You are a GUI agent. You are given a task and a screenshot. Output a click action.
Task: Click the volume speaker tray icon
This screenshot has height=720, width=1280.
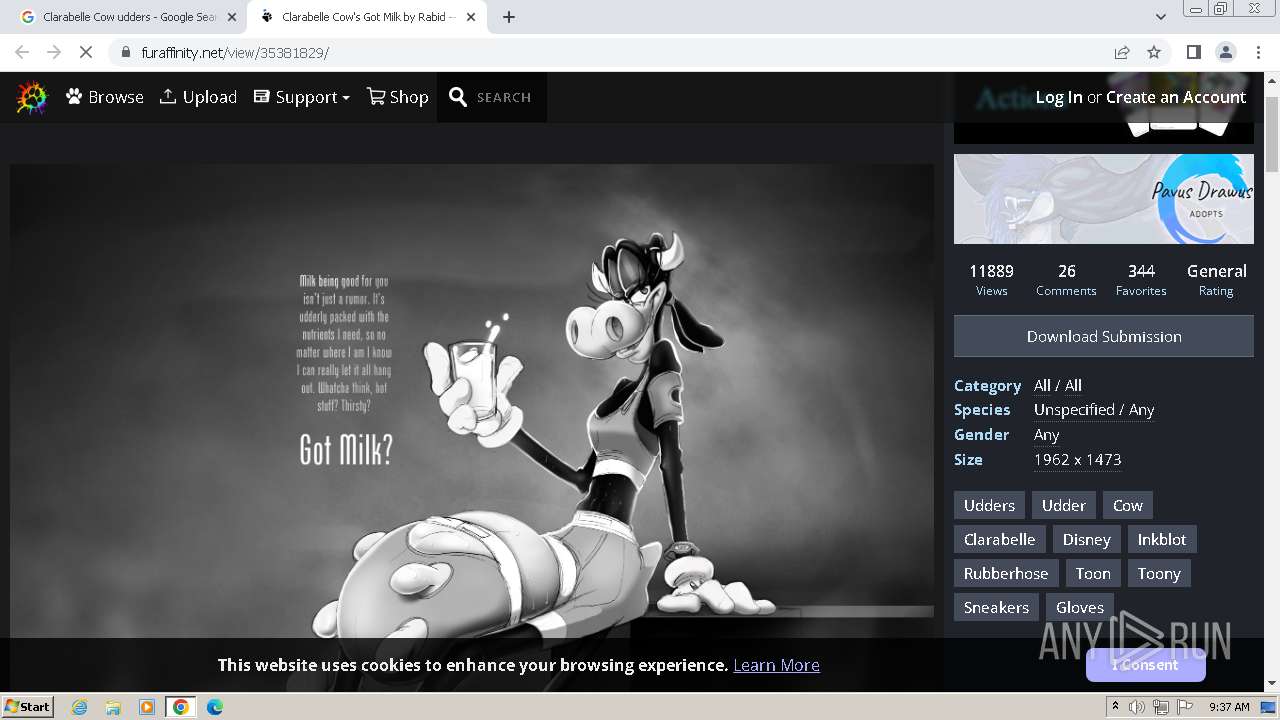(x=1137, y=707)
